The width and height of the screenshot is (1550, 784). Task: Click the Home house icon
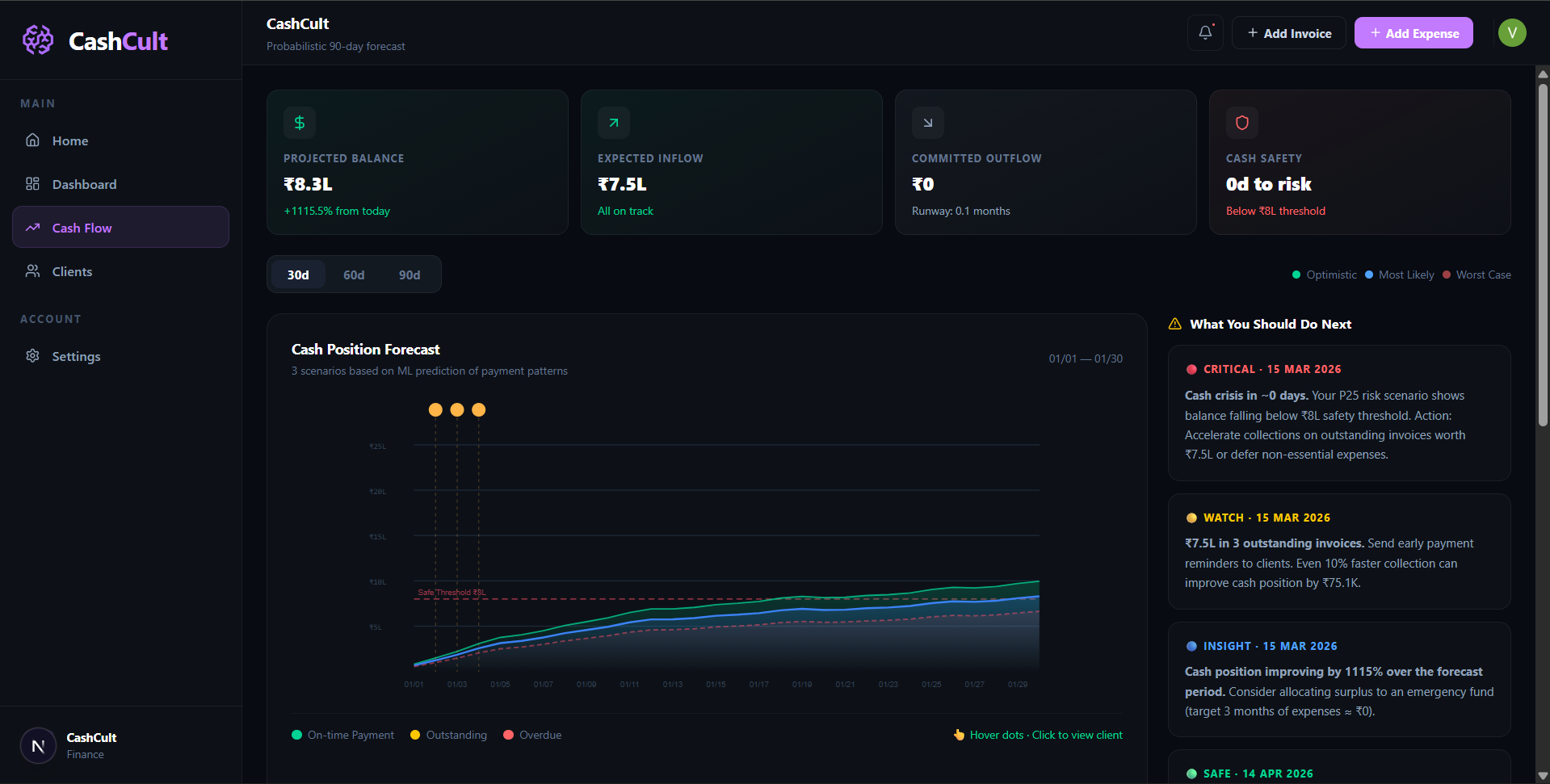(x=32, y=140)
